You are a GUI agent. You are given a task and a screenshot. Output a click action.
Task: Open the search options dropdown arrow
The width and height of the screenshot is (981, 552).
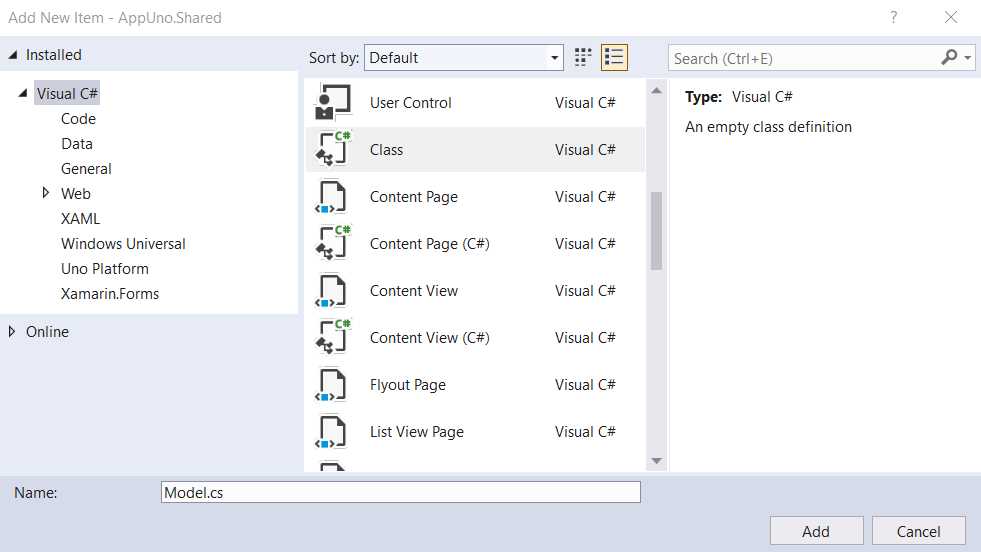tap(968, 58)
